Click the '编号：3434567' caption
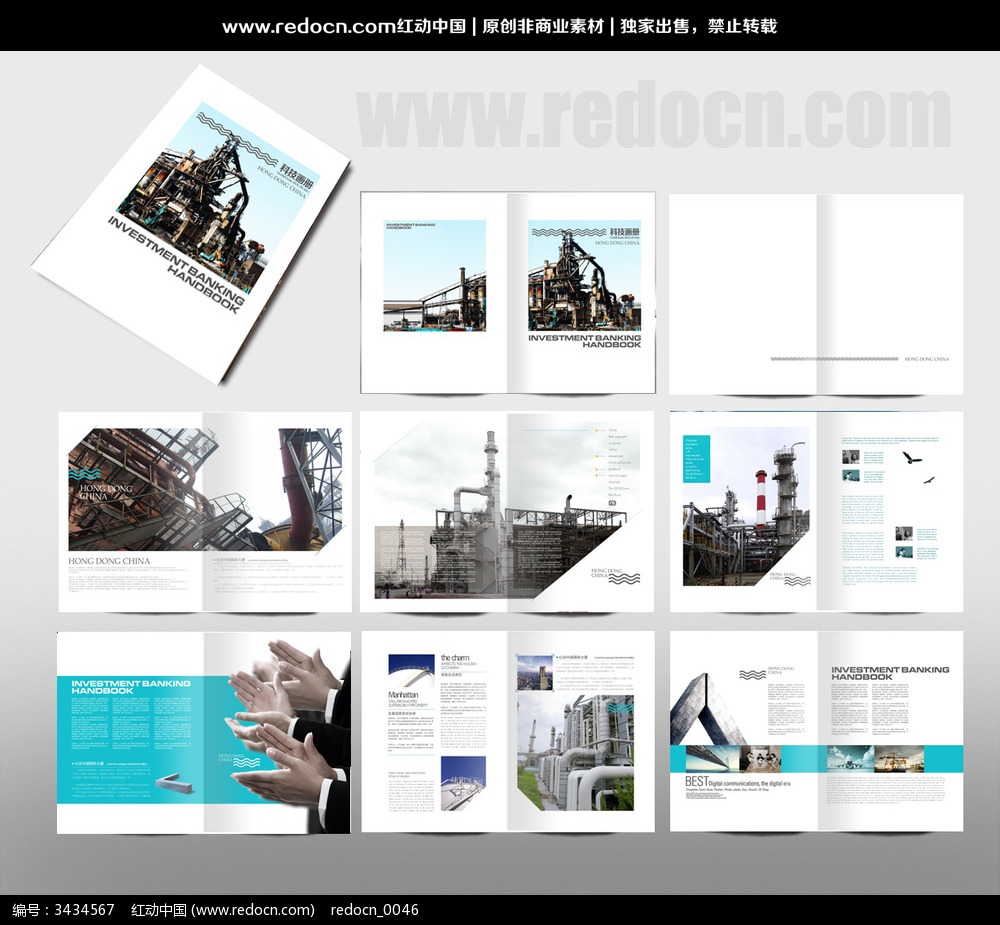Viewport: 1000px width, 925px height. (63, 910)
